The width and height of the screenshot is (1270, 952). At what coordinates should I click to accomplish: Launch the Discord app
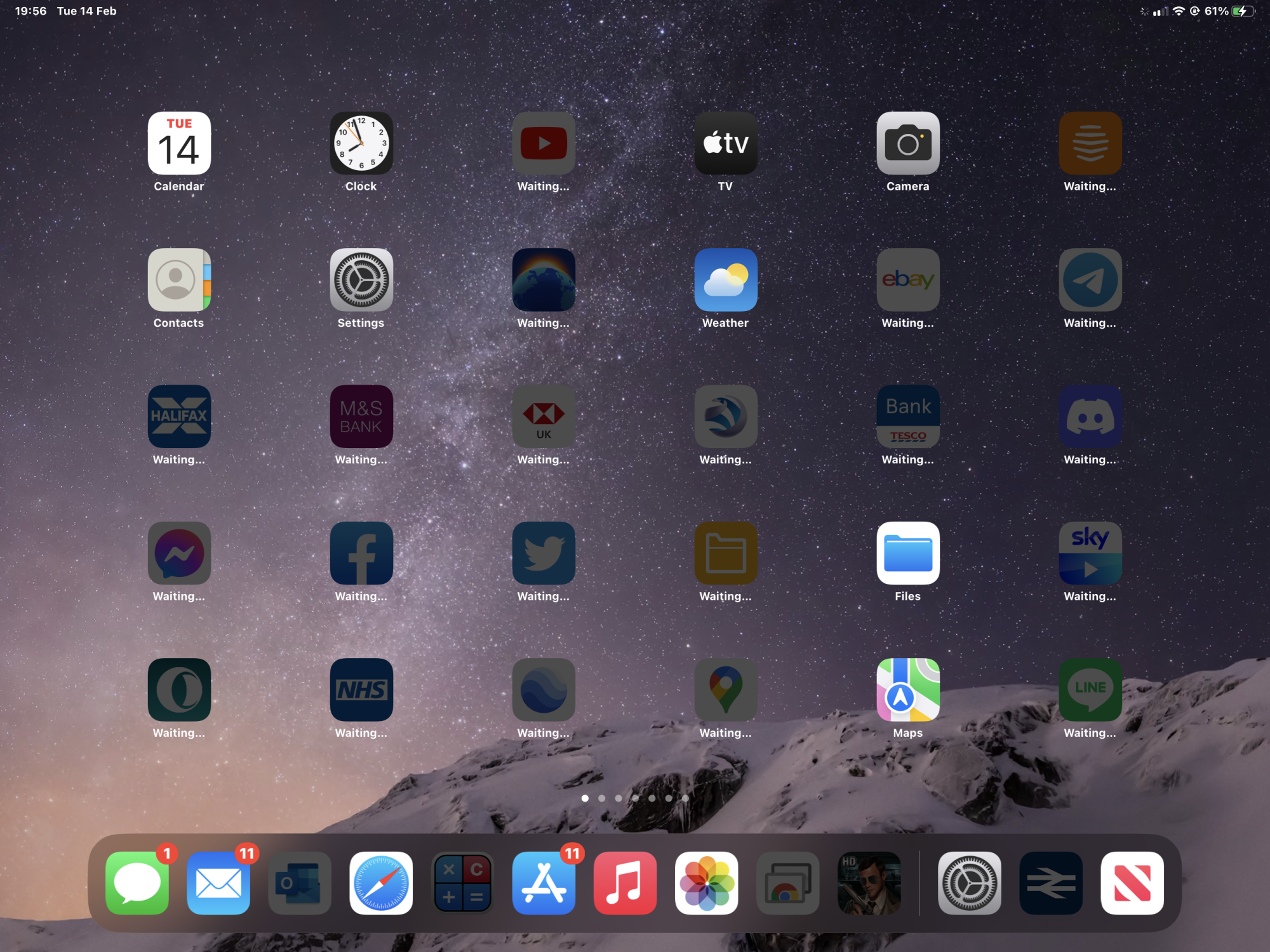tap(1090, 416)
